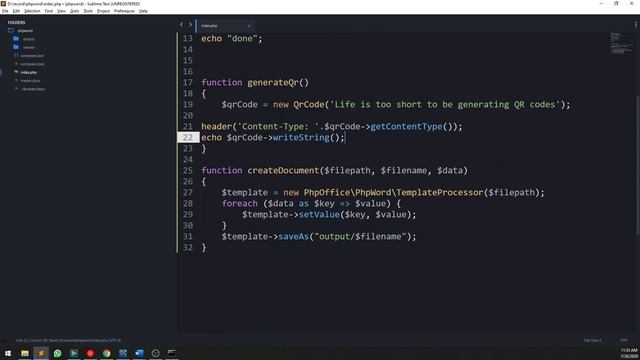Select index.php in the sidebar
The height and width of the screenshot is (360, 640).
[29, 72]
